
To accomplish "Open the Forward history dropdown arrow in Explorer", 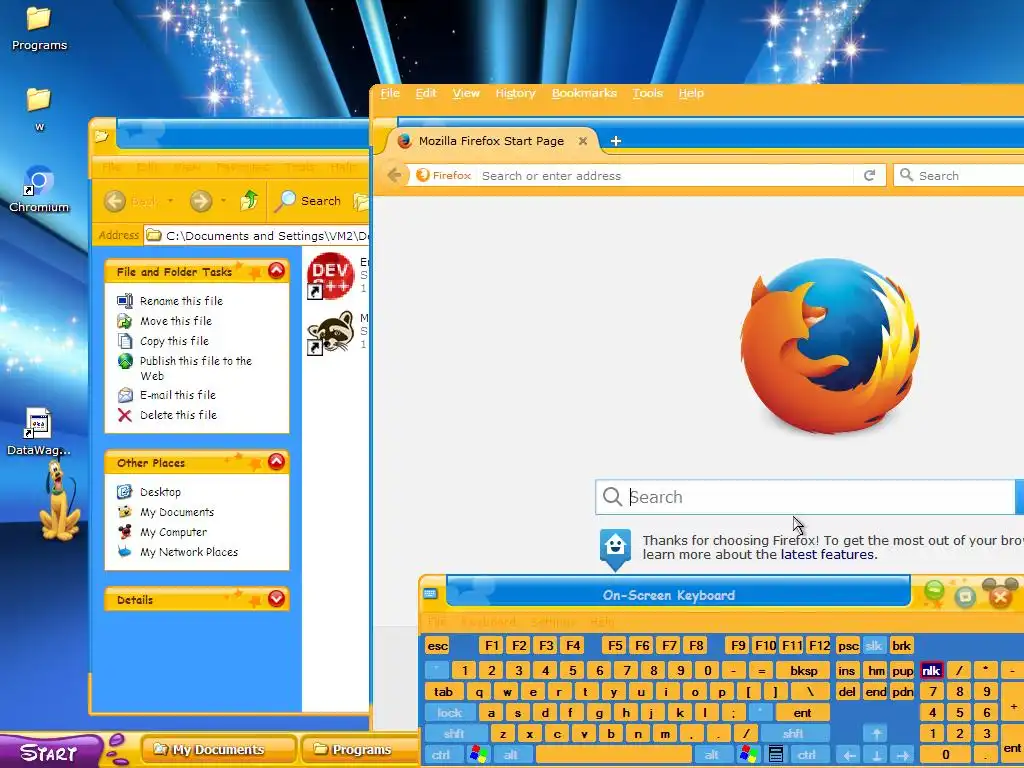I will click(x=223, y=200).
